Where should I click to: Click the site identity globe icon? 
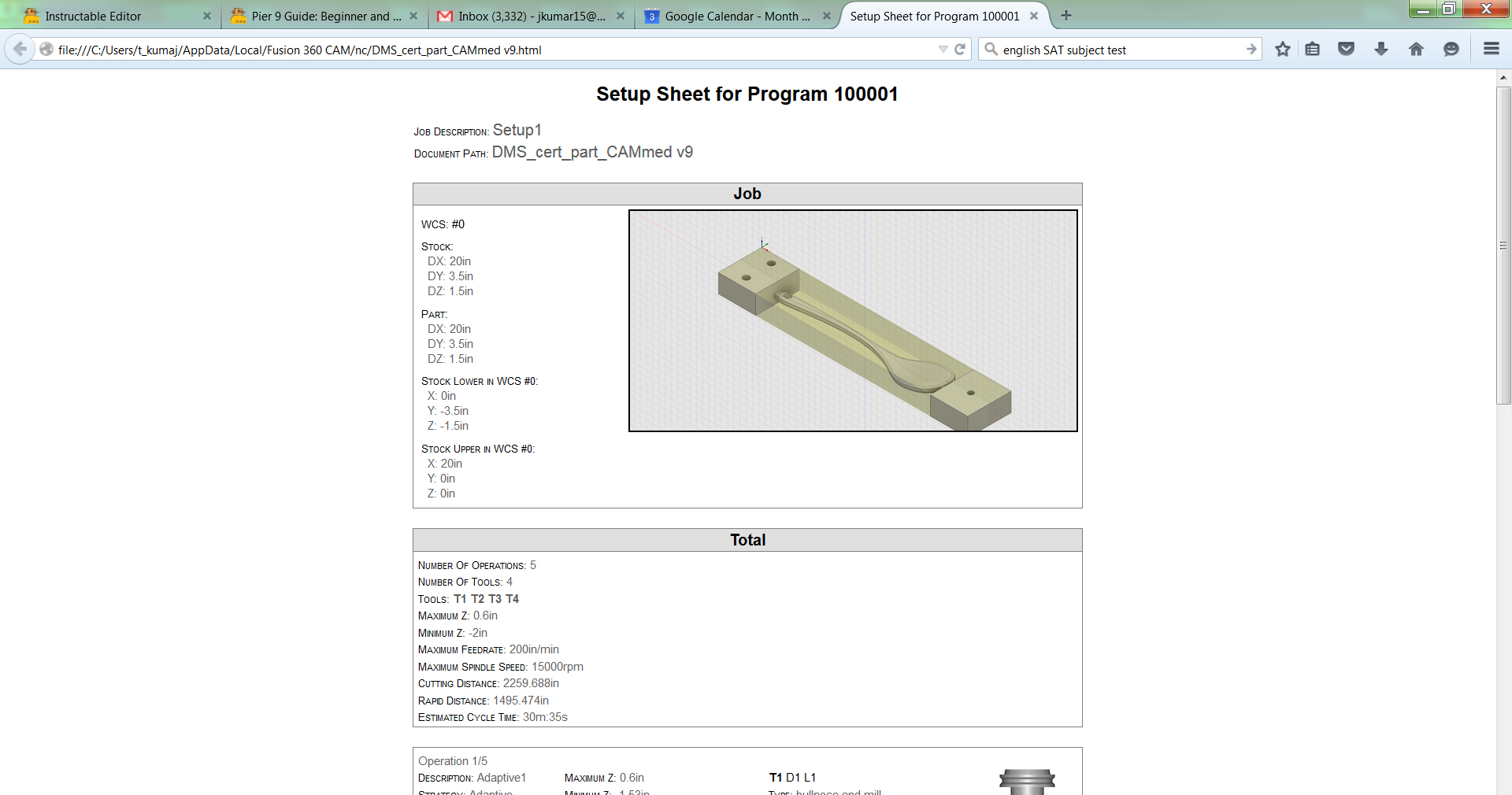point(46,50)
